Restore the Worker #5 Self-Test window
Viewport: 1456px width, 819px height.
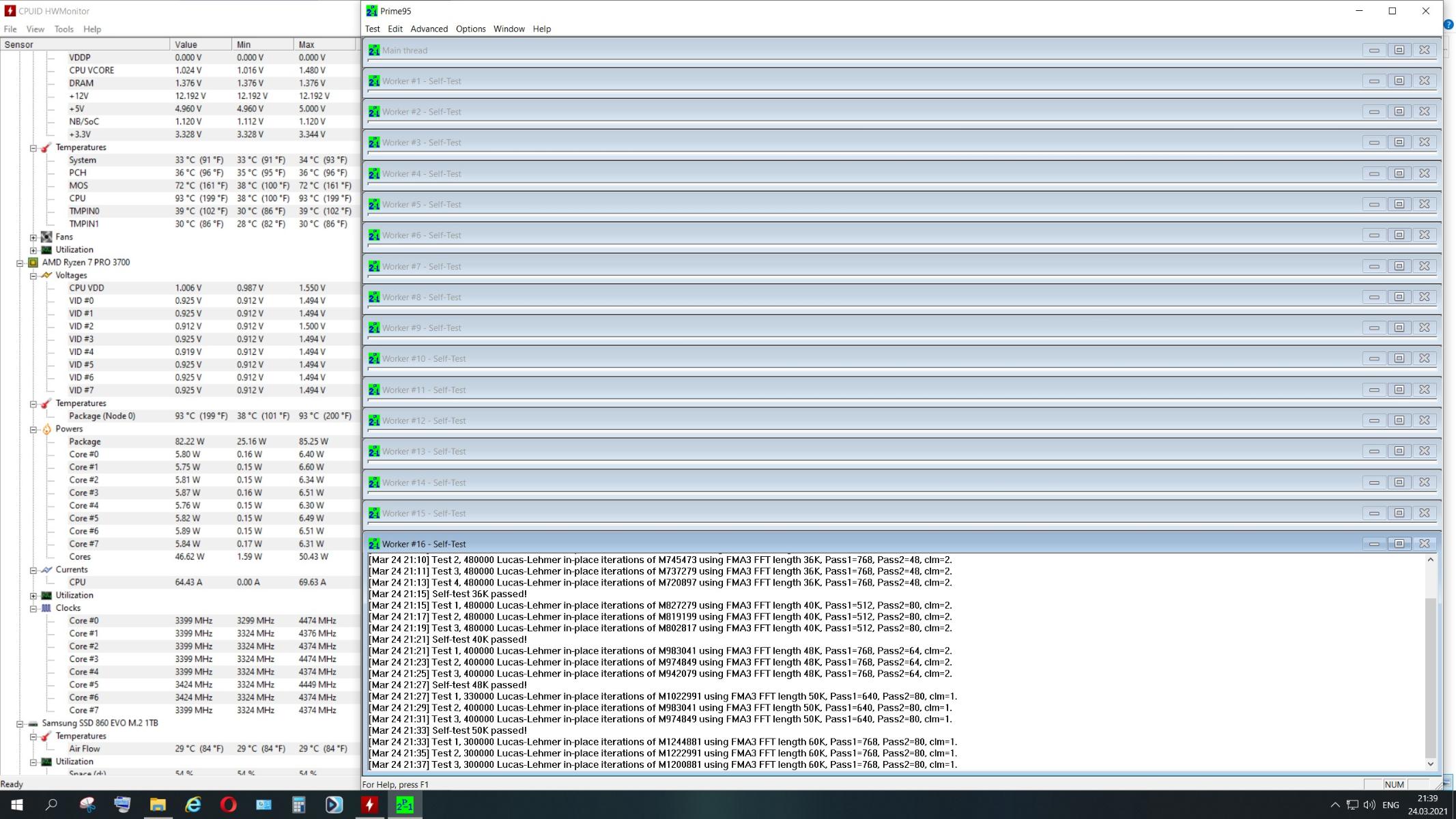[x=1399, y=204]
